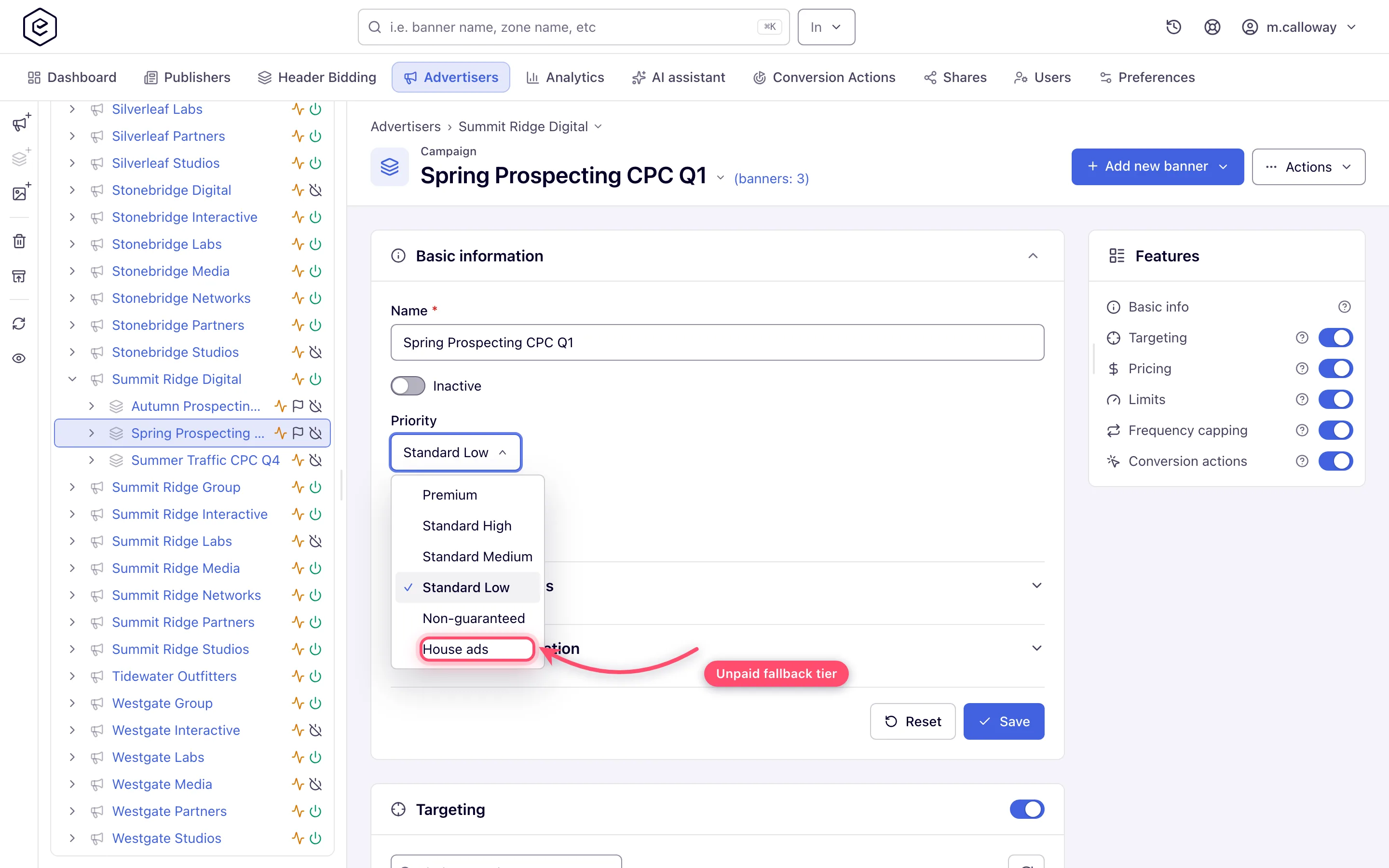Toggle the Targeting section header switch
Image resolution: width=1389 pixels, height=868 pixels.
[x=1027, y=810]
